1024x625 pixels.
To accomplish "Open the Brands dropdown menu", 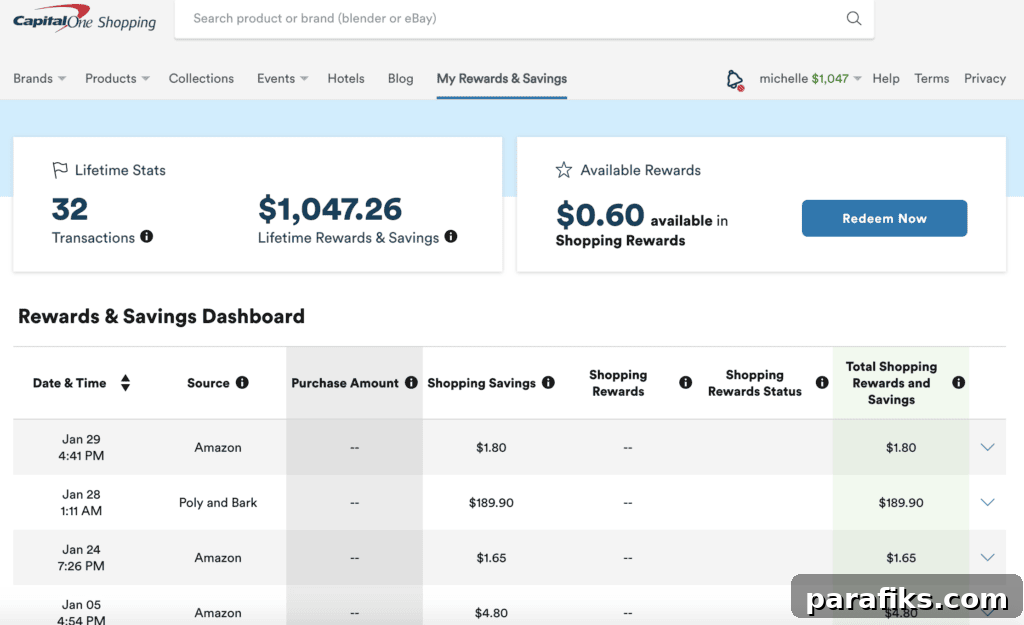I will tap(39, 78).
